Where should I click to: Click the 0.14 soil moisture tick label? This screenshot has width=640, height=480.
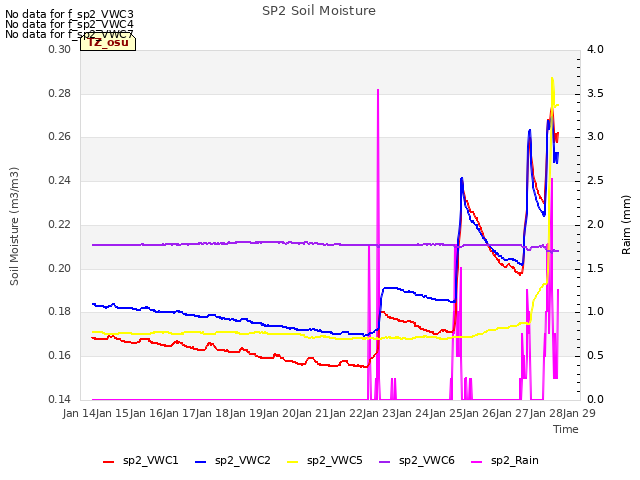[60, 399]
